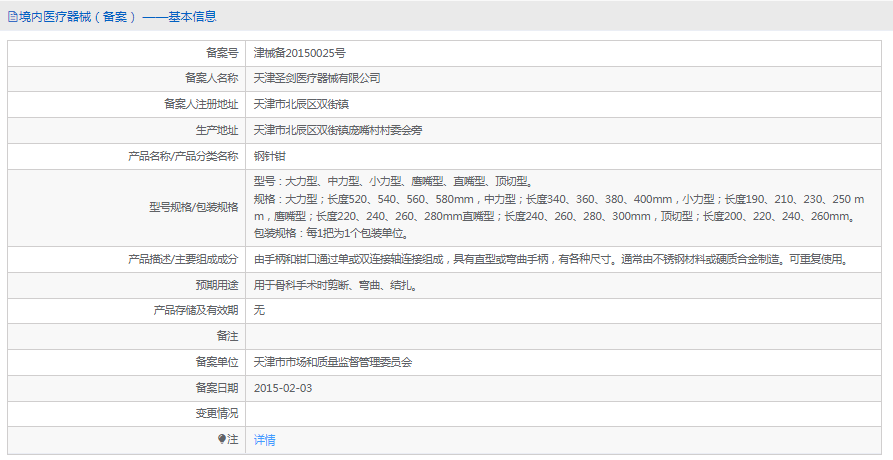Click the 备案单位 label
This screenshot has width=893, height=460.
(x=217, y=362)
